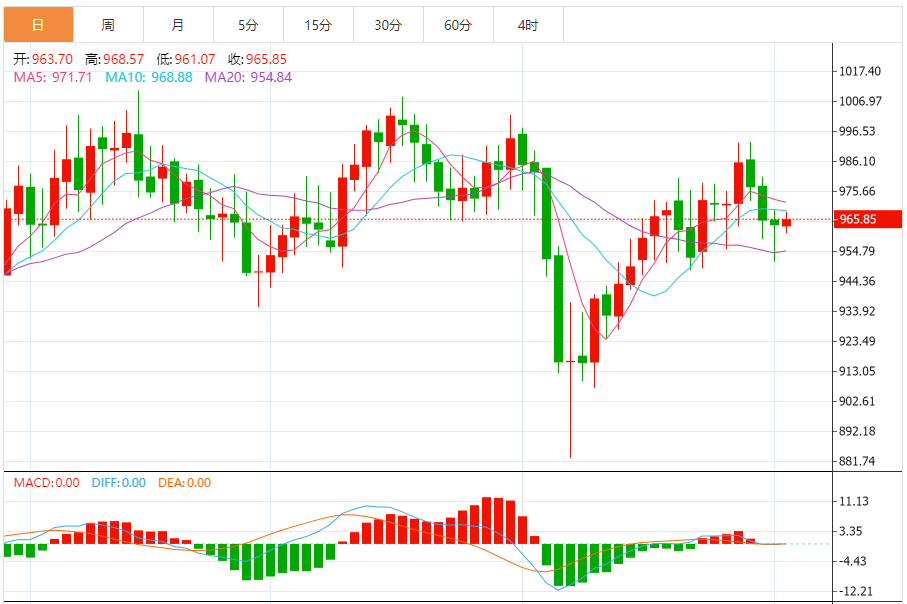
Task: Select the 日 daily chart tab
Action: pos(38,25)
